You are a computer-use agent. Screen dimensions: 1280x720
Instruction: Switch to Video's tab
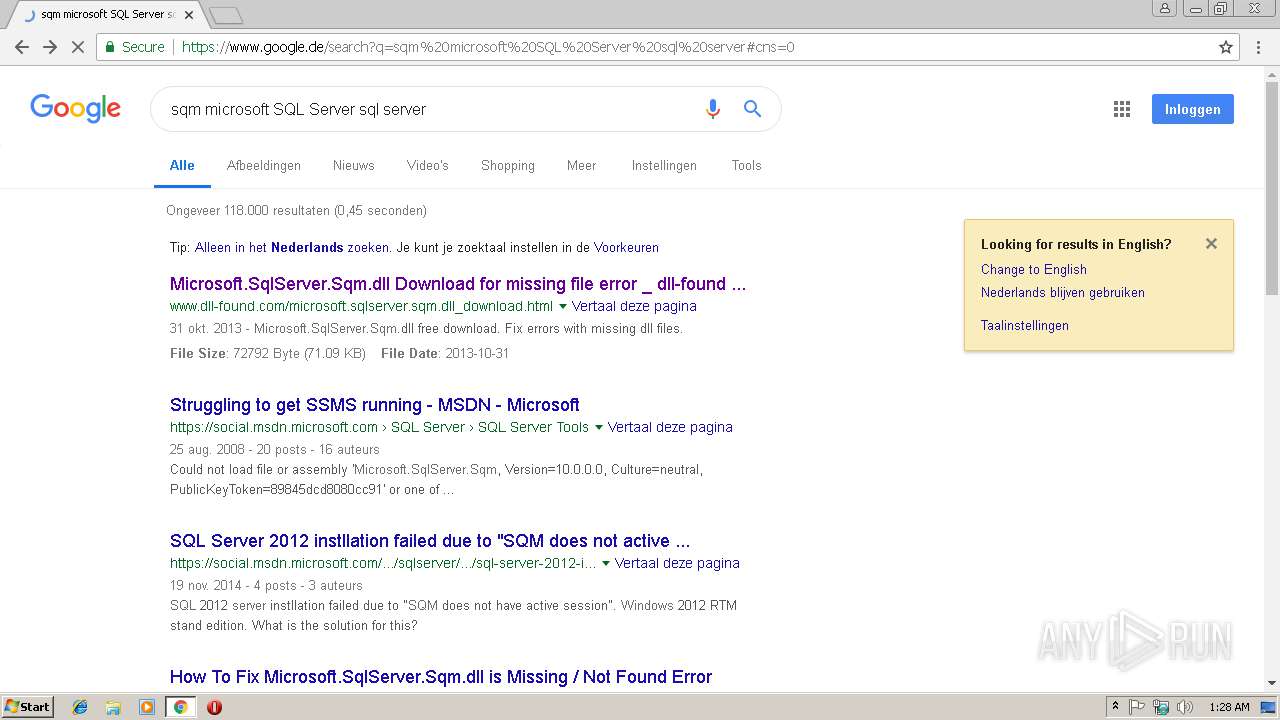coord(428,166)
